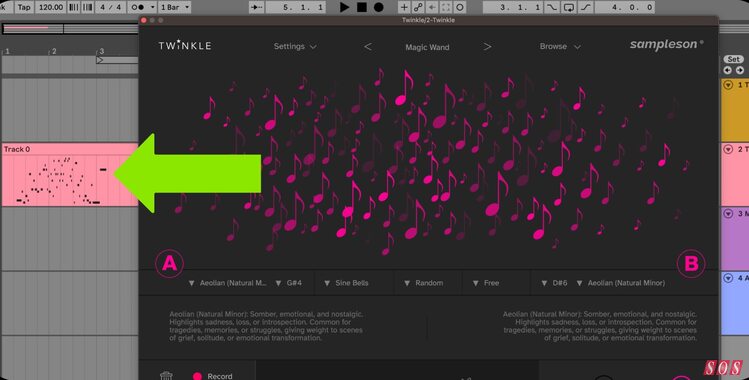
Task: Arm Ableton's arrangement Record button
Action: (x=379, y=7)
